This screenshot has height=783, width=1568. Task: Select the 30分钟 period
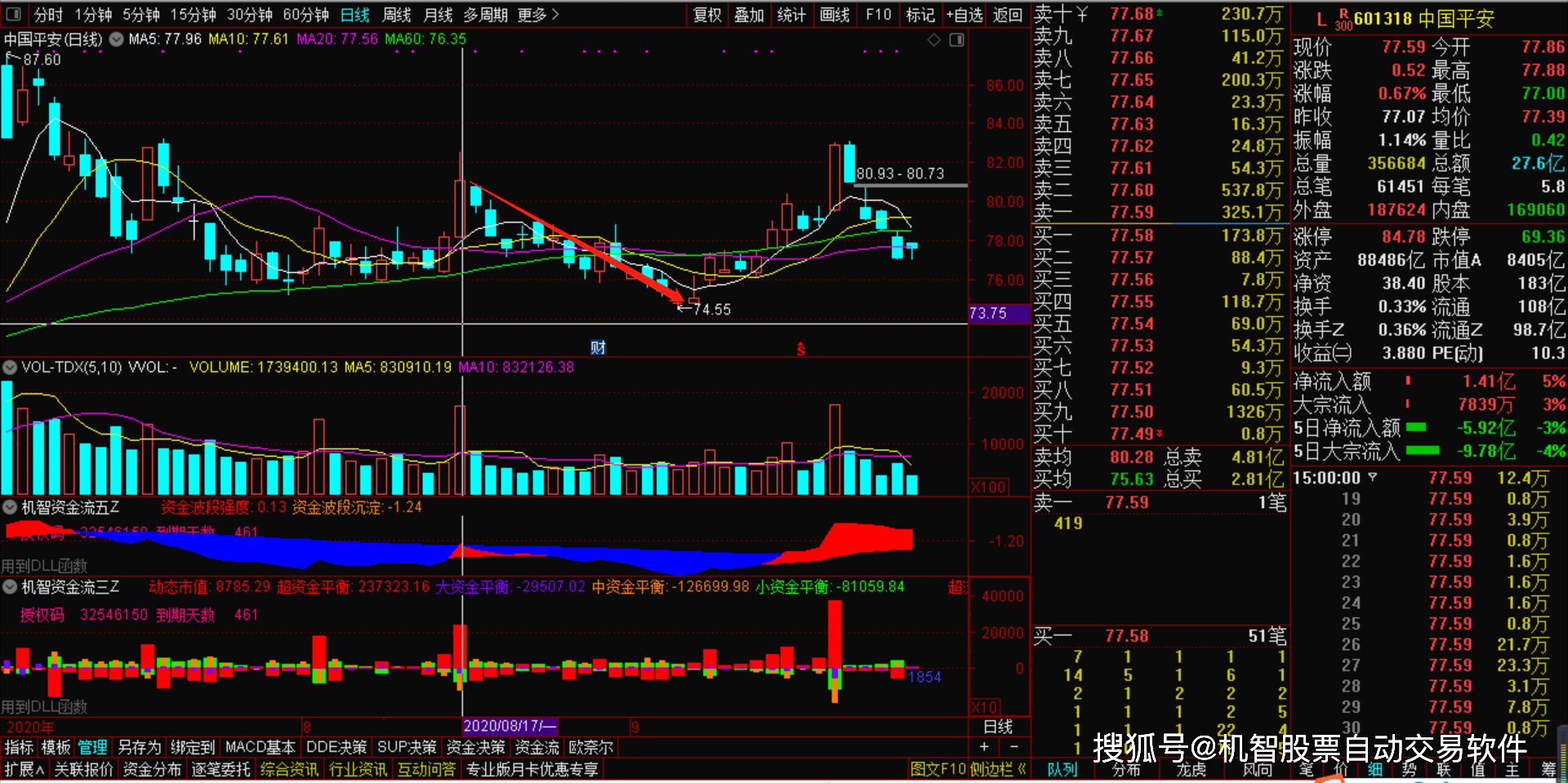pyautogui.click(x=250, y=15)
